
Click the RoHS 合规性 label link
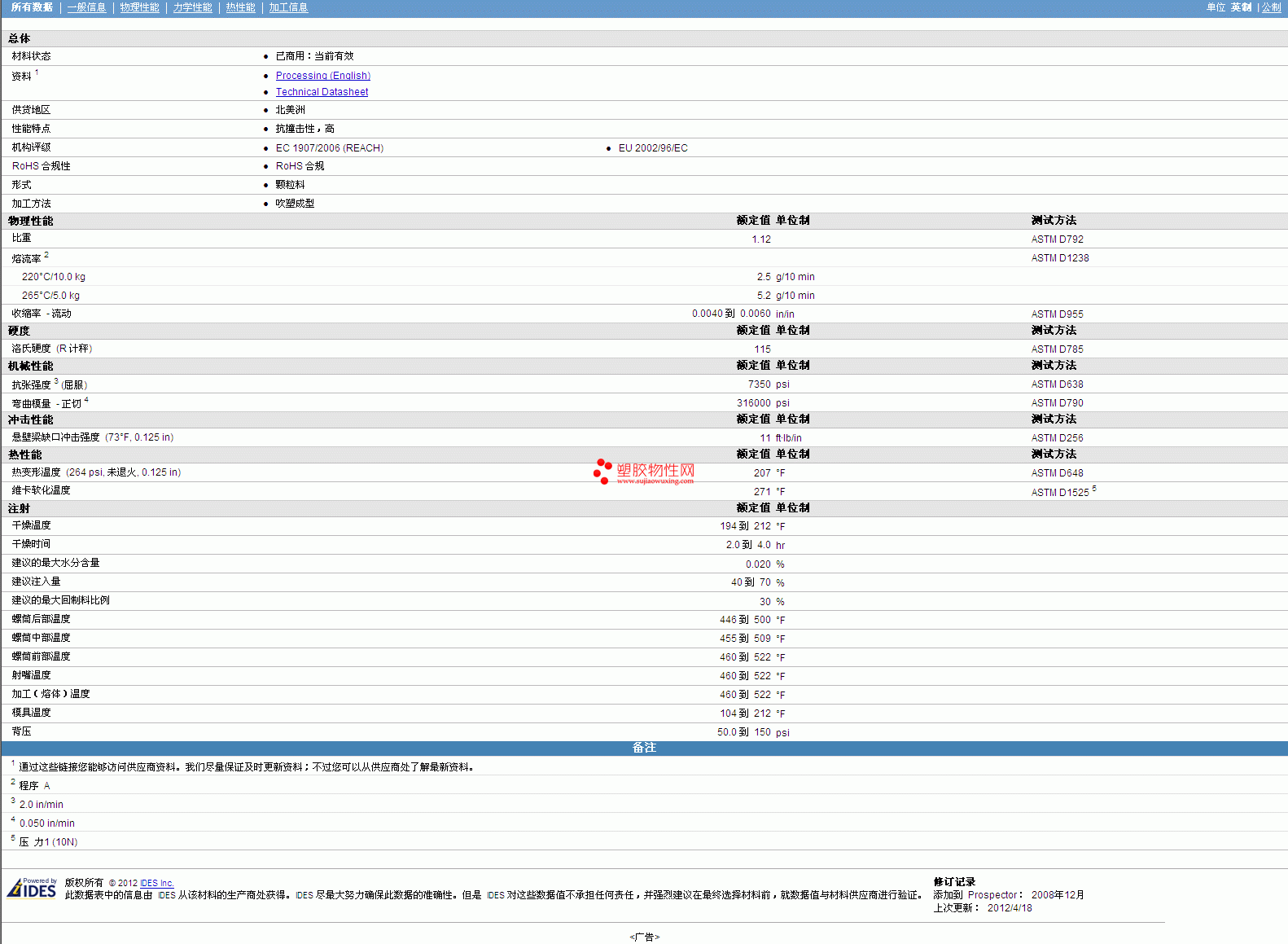41,166
